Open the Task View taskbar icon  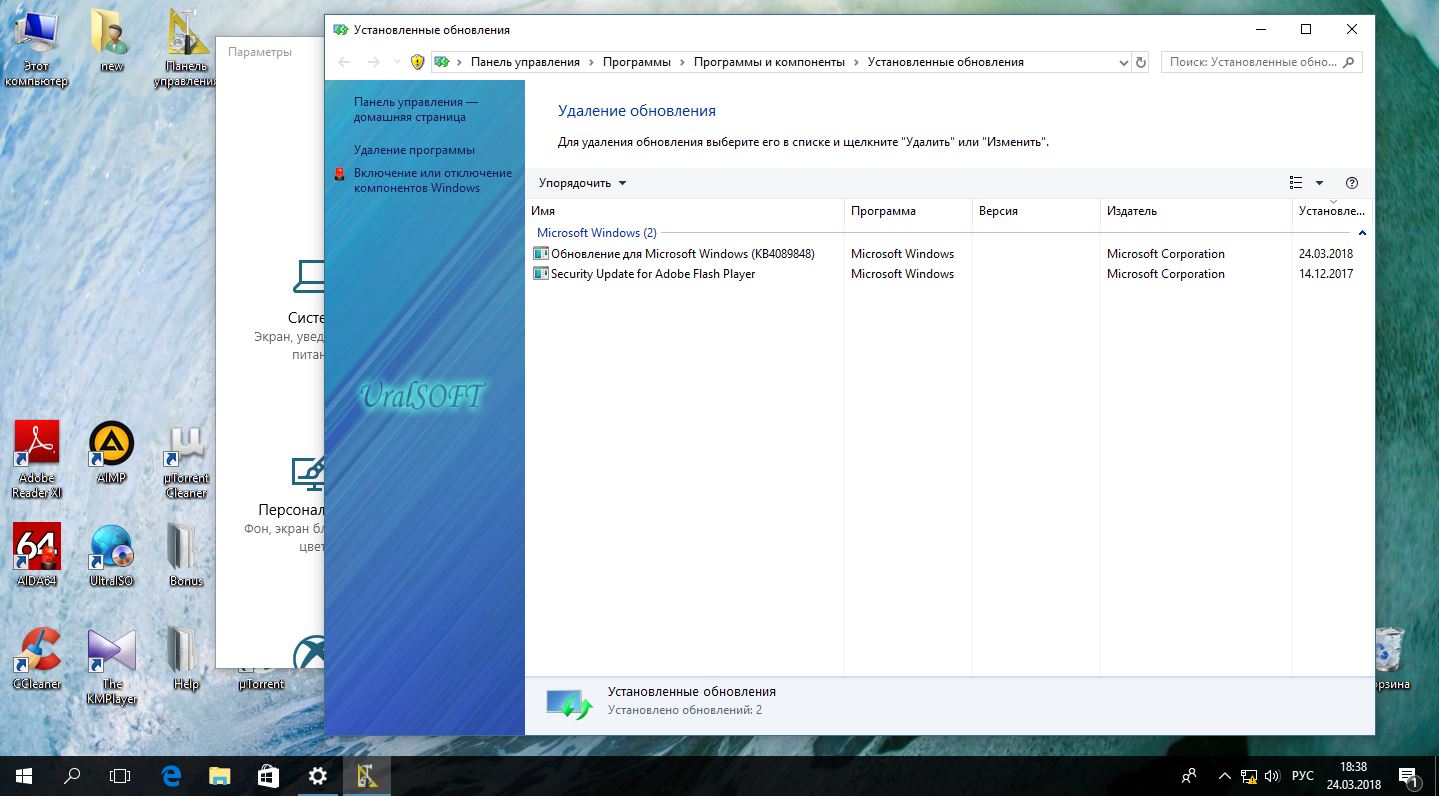[x=120, y=775]
